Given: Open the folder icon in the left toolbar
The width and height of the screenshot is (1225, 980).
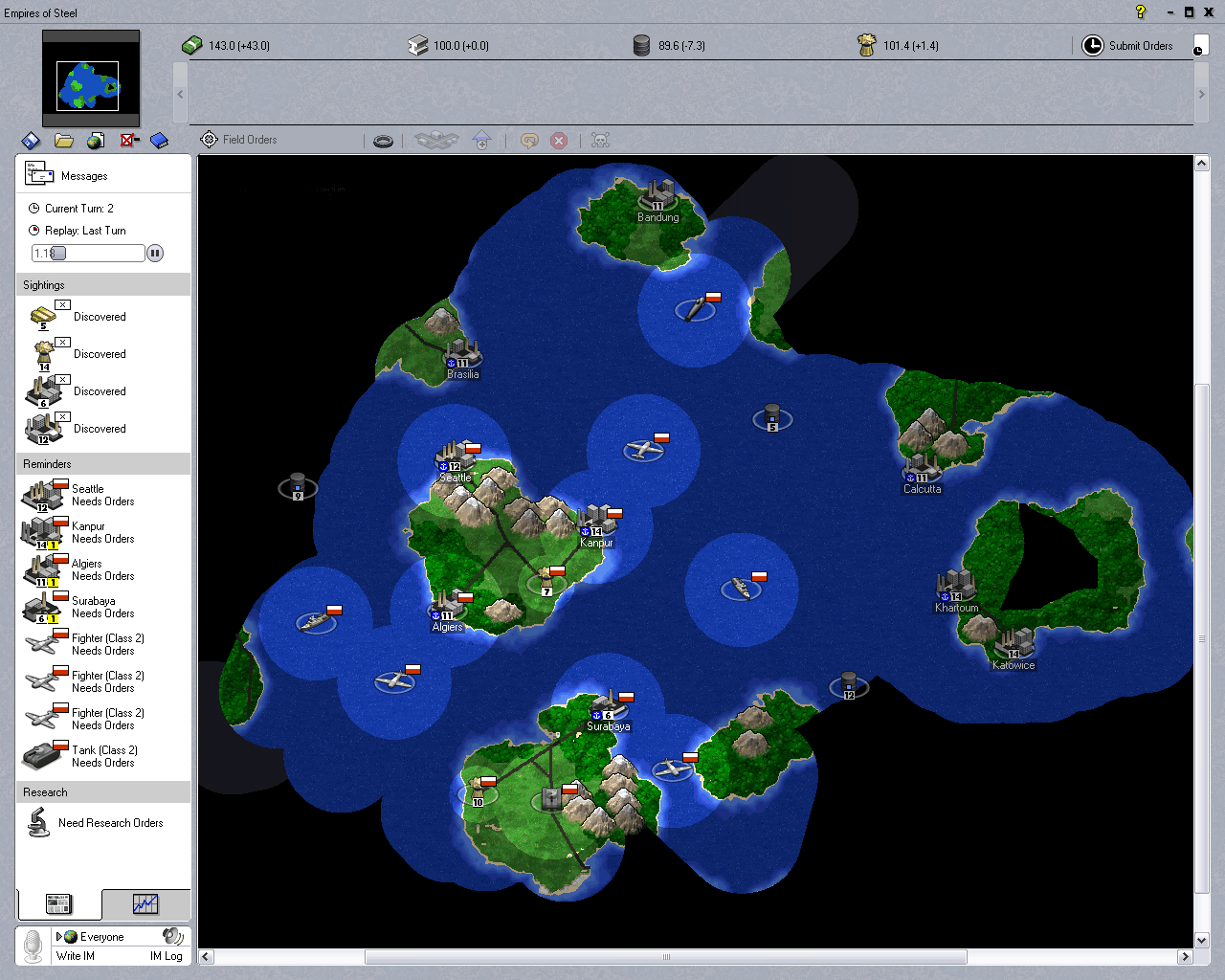Looking at the screenshot, I should [64, 141].
